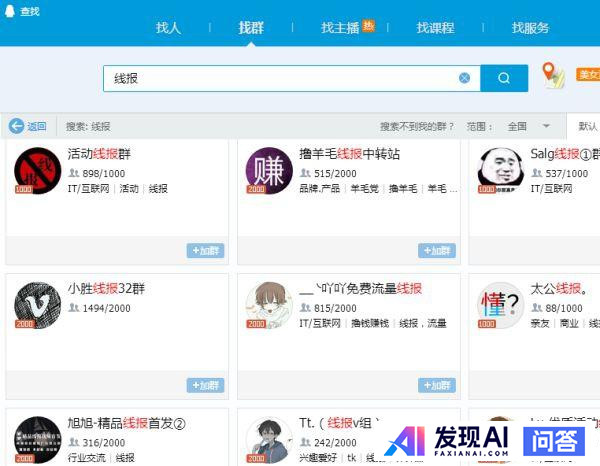Image resolution: width=600 pixels, height=466 pixels.
Task: Click the 品牌.产品 tag
Action: 320,189
